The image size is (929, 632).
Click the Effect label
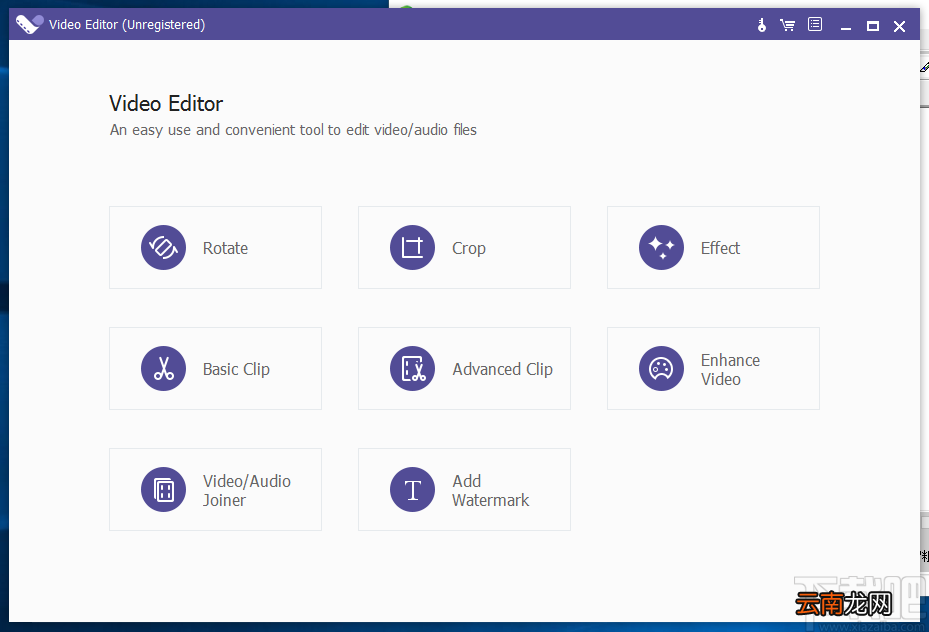[720, 248]
